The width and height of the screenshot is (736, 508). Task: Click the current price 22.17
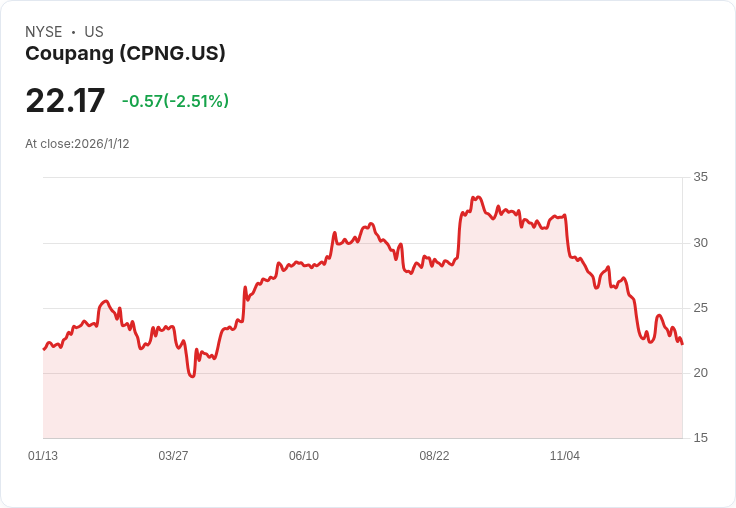point(65,101)
